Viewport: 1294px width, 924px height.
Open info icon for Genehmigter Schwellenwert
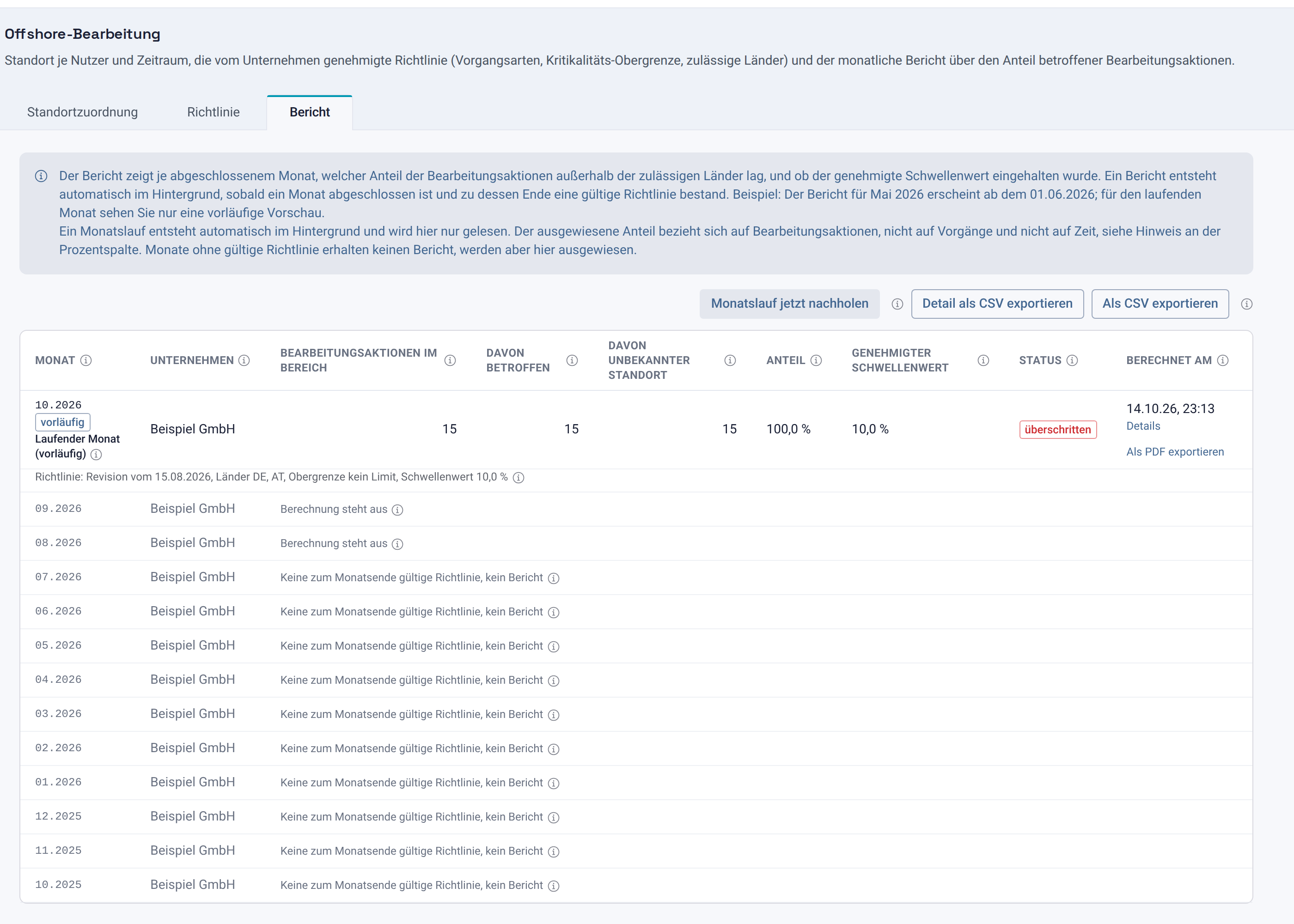point(983,360)
